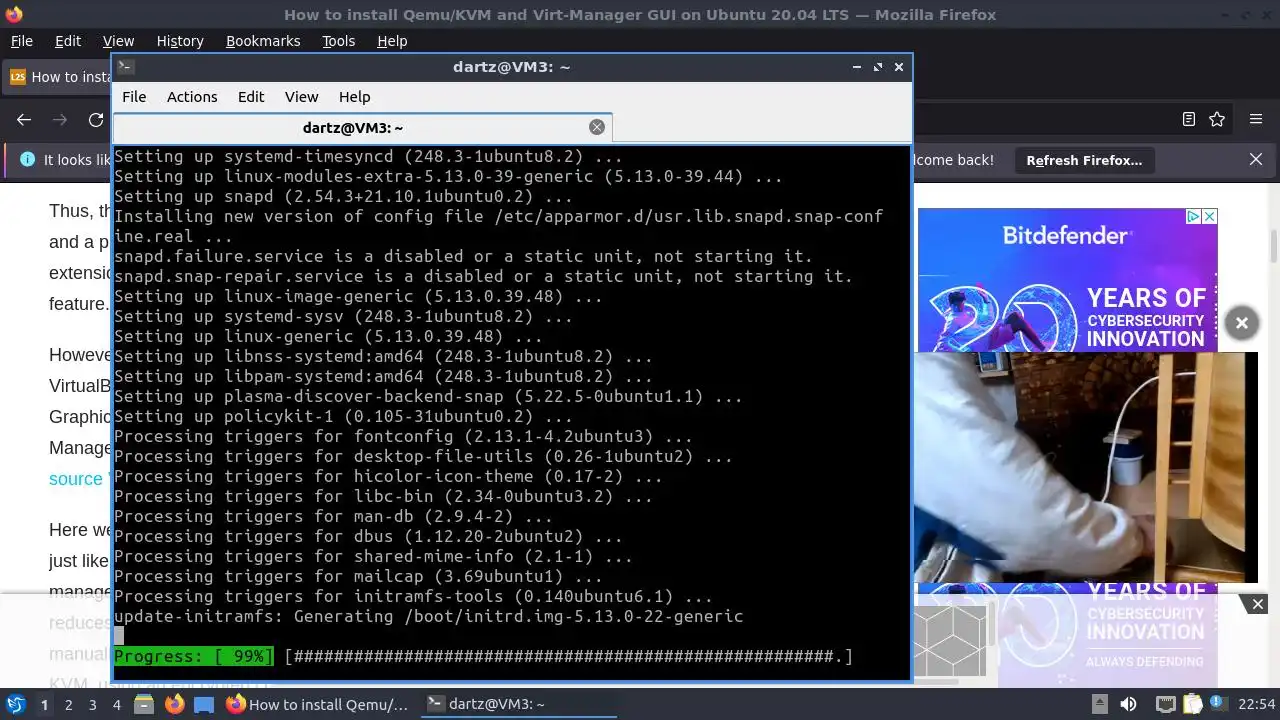
Task: Open Firefox View menu
Action: [118, 41]
